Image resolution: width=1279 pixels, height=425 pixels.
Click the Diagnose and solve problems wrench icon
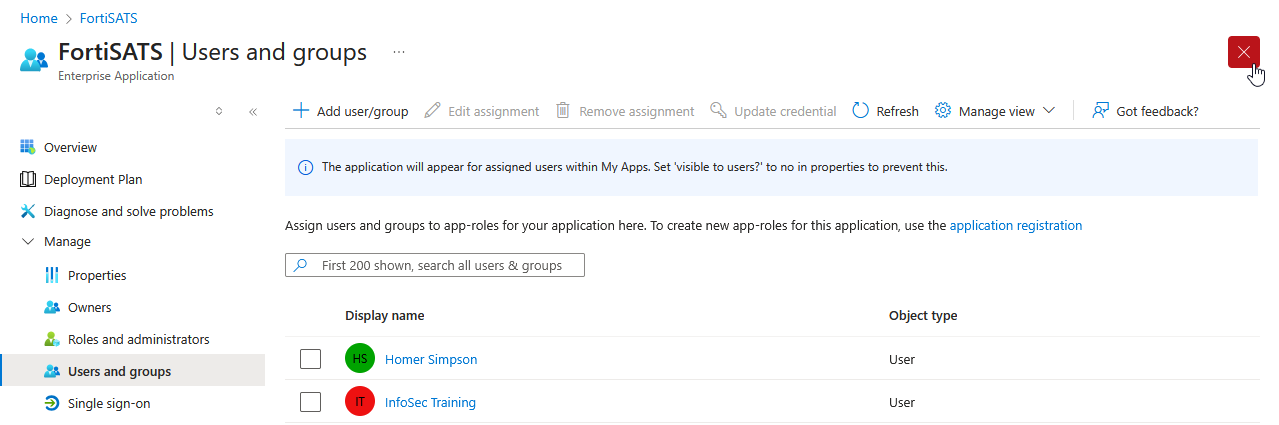[x=28, y=211]
